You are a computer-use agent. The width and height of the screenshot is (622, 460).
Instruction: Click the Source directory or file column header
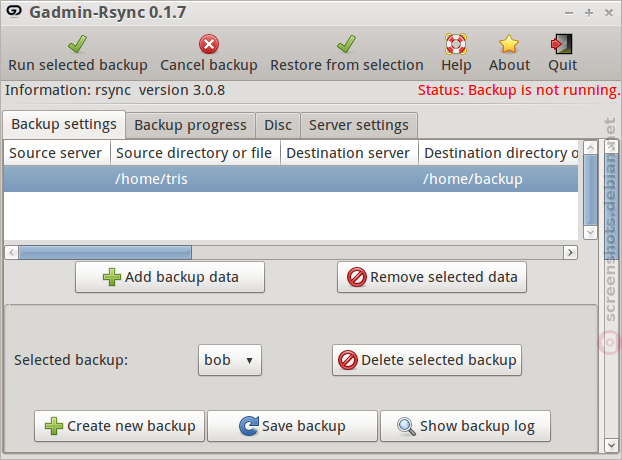(x=195, y=153)
